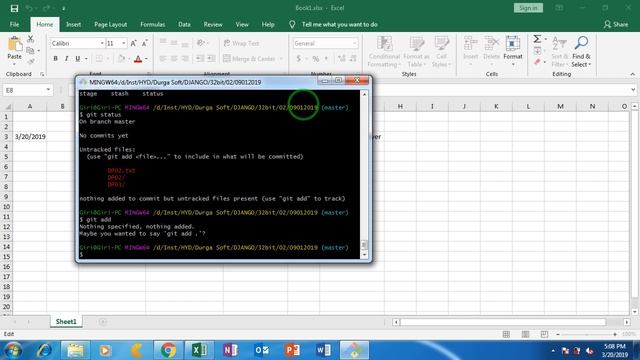Open the Font Color dropdown arrow

(146, 59)
